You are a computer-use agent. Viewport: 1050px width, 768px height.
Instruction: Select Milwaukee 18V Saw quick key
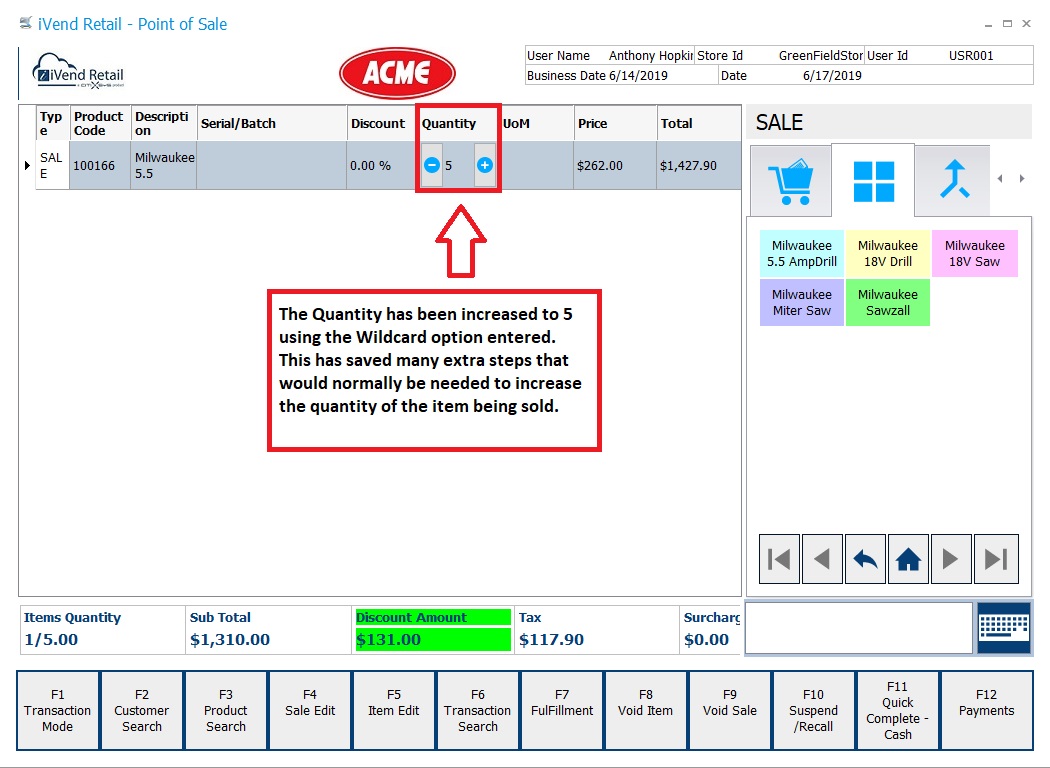point(974,254)
